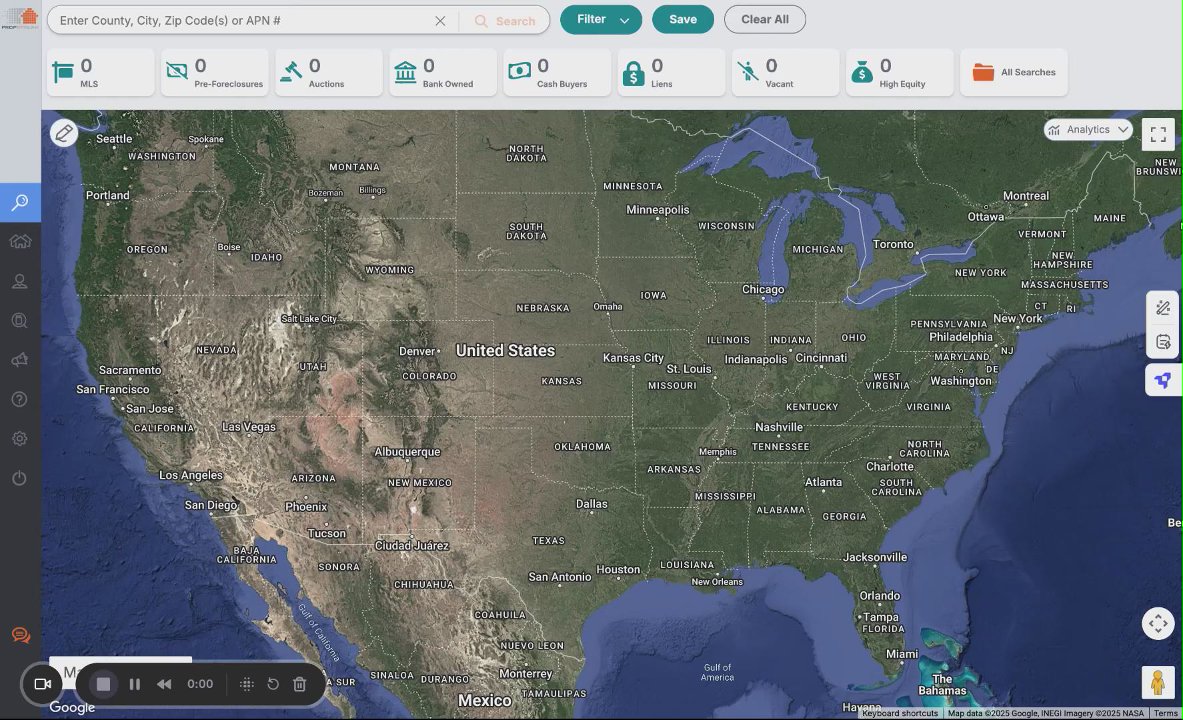Click the list search icon on map right side
The image size is (1183, 720).
1163,343
